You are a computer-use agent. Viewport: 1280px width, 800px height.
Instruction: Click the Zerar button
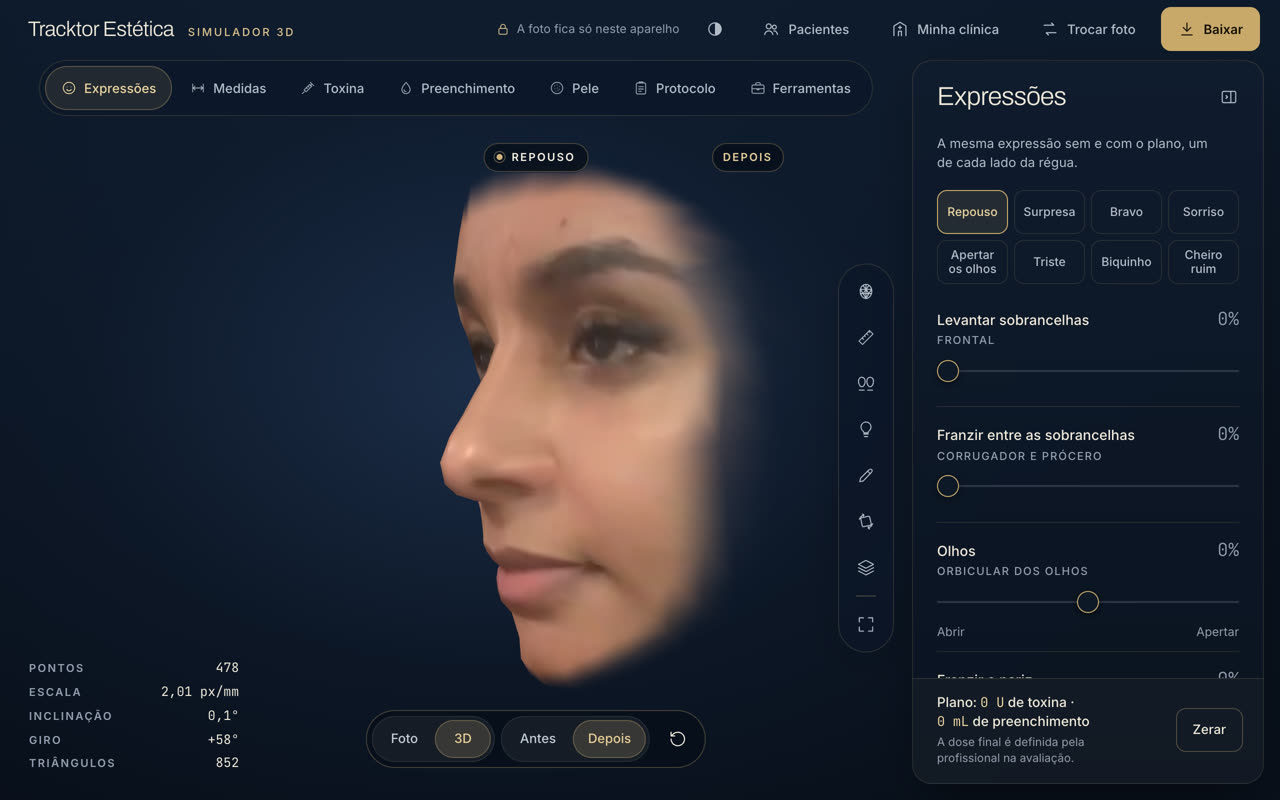click(1209, 730)
